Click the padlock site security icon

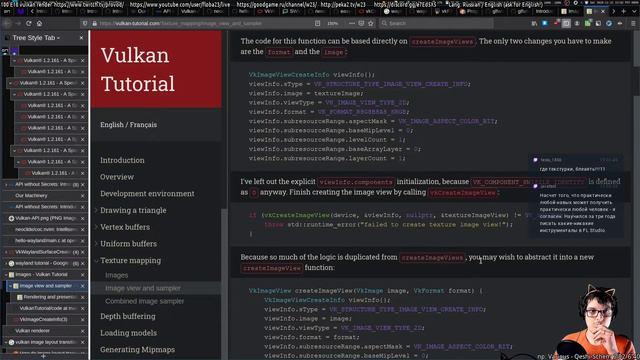94,23
